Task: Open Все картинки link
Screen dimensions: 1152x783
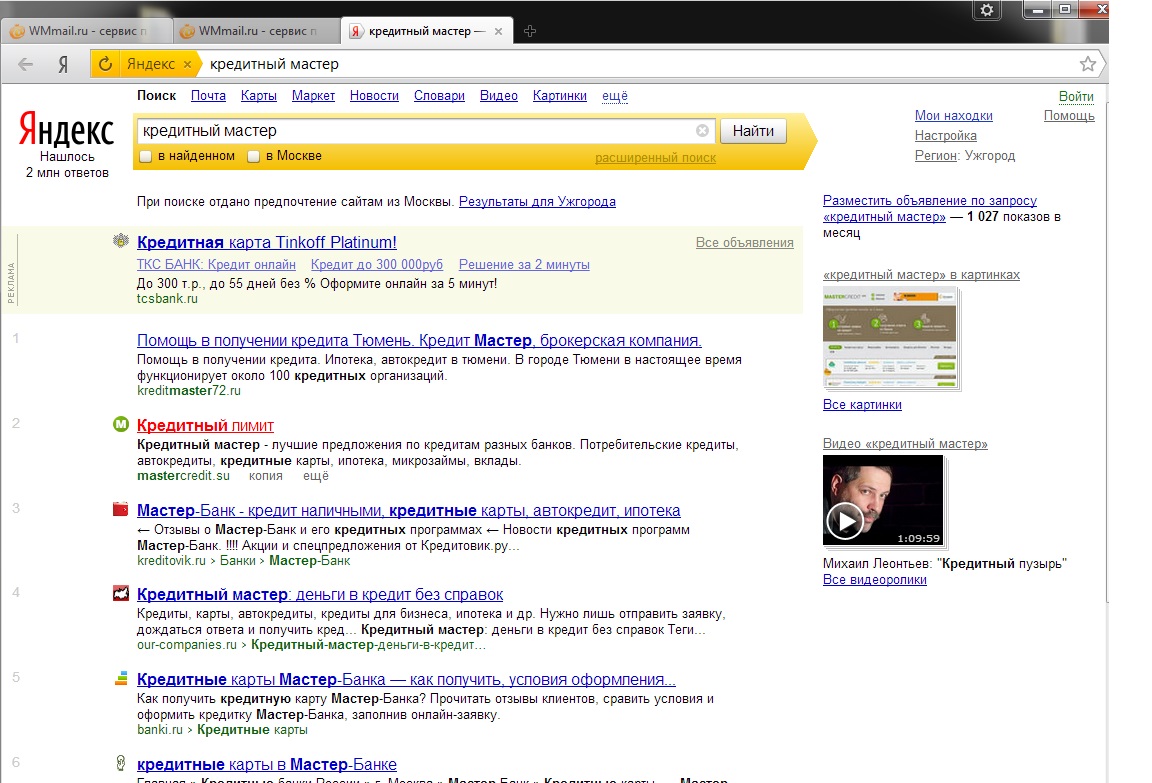Action: tap(862, 405)
